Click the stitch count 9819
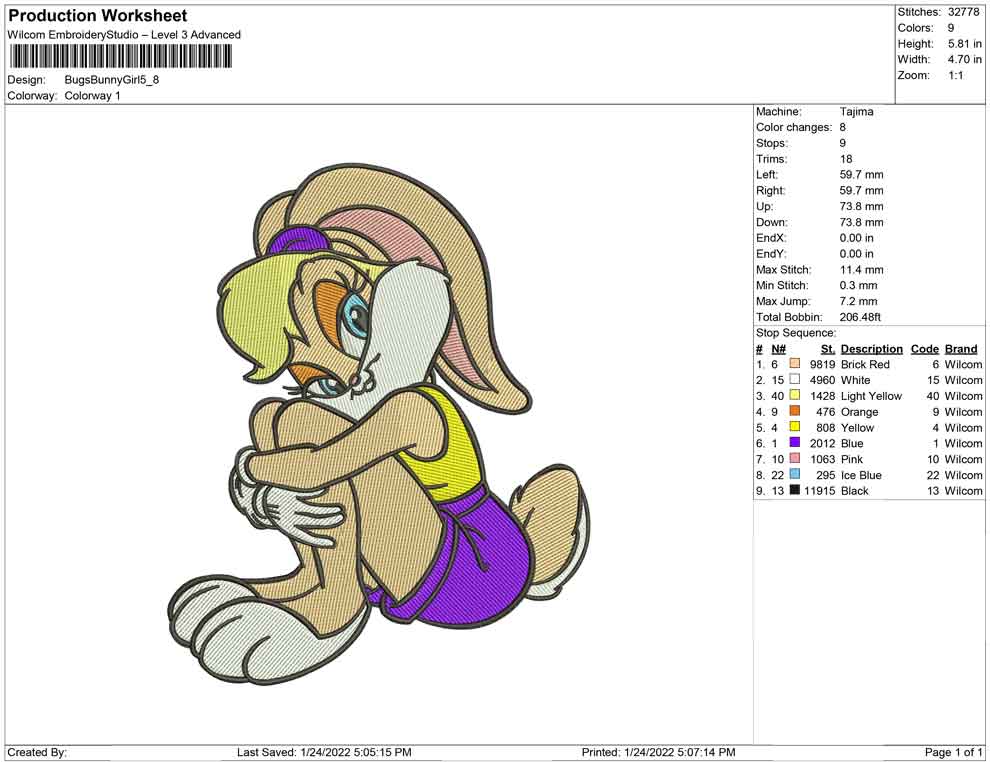The width and height of the screenshot is (990, 762). [x=823, y=364]
